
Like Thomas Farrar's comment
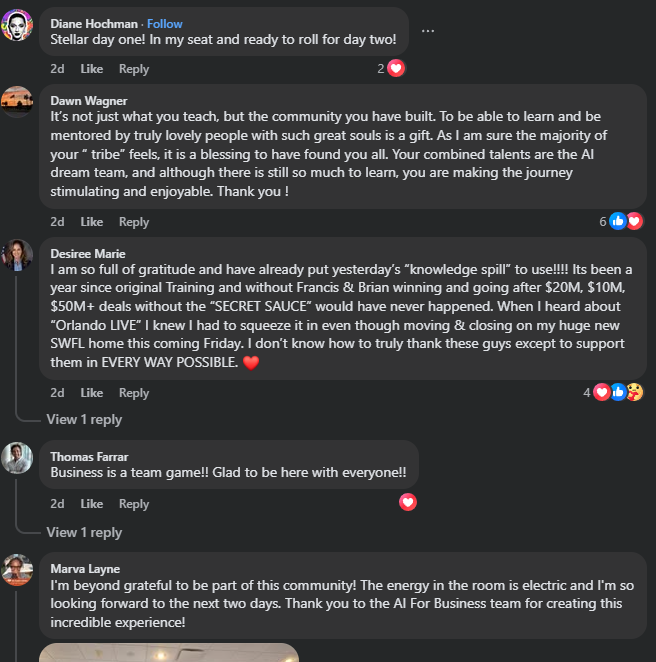coord(91,504)
